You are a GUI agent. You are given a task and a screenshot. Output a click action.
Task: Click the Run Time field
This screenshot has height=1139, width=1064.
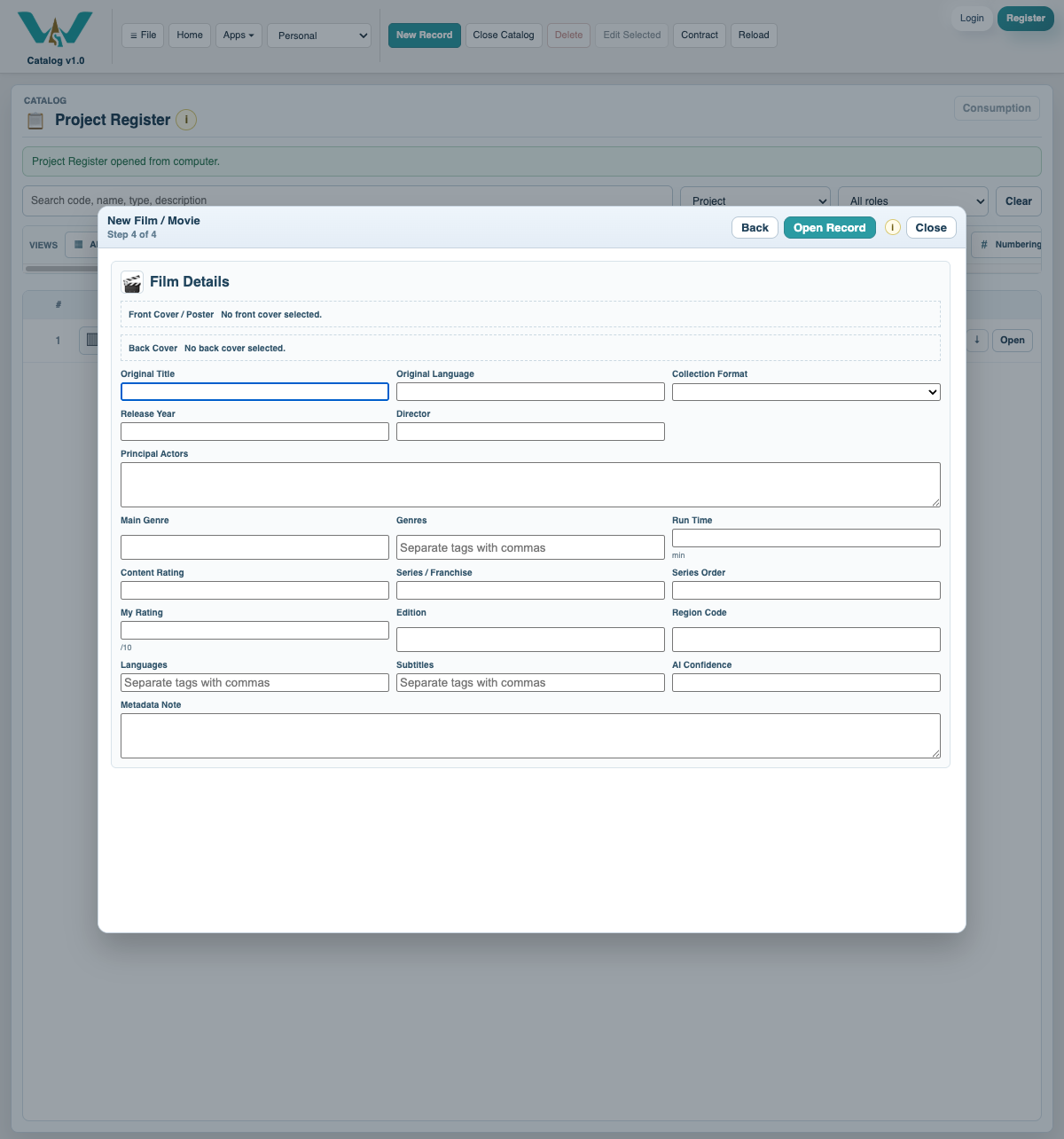806,538
